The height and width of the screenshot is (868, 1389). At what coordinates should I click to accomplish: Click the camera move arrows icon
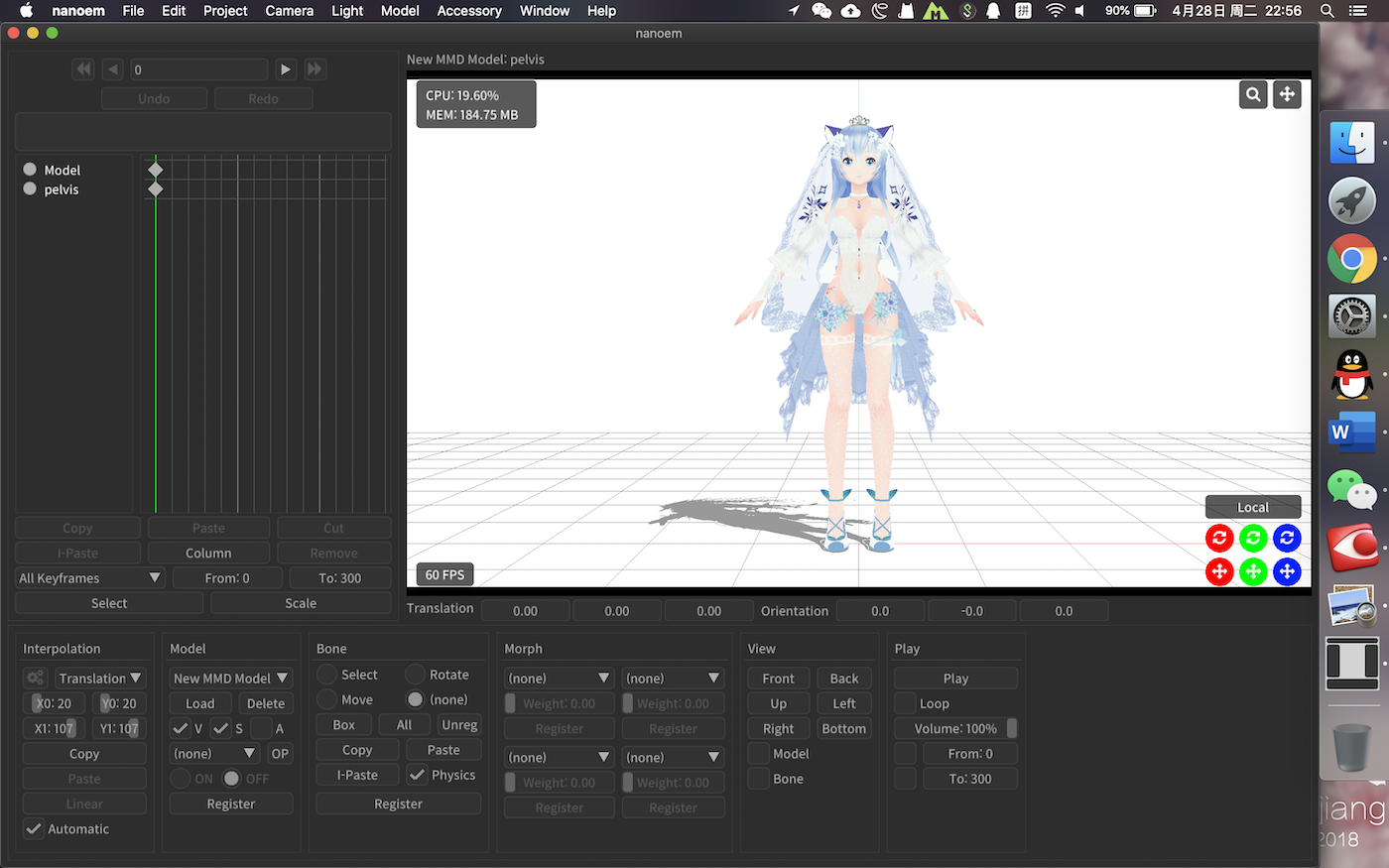click(1287, 94)
